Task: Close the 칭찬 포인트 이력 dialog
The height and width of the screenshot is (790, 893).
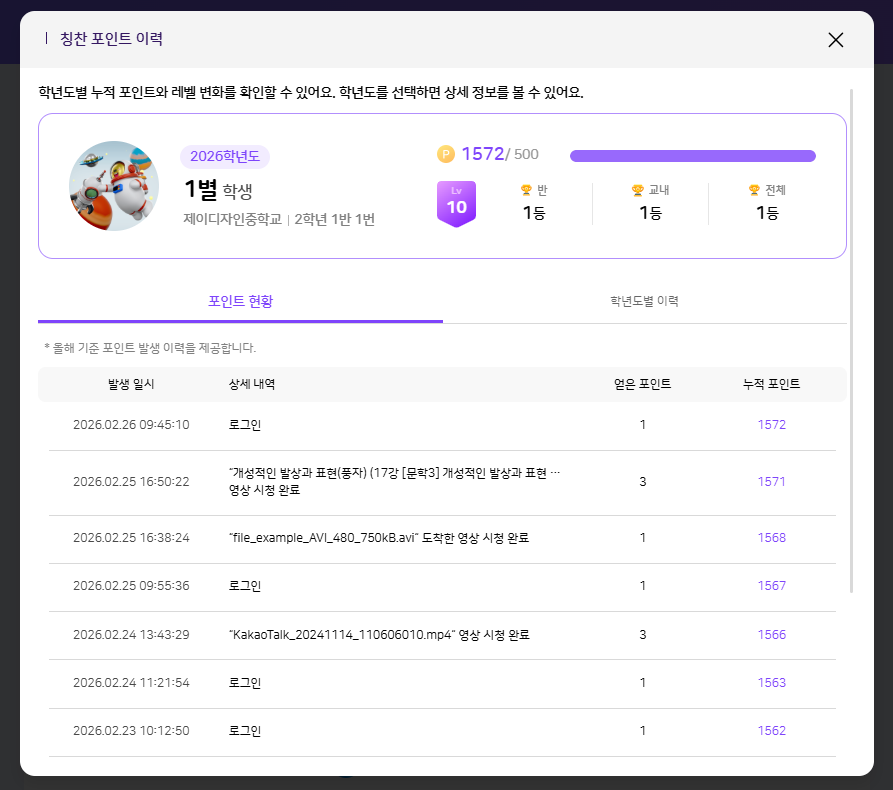Action: 836,40
